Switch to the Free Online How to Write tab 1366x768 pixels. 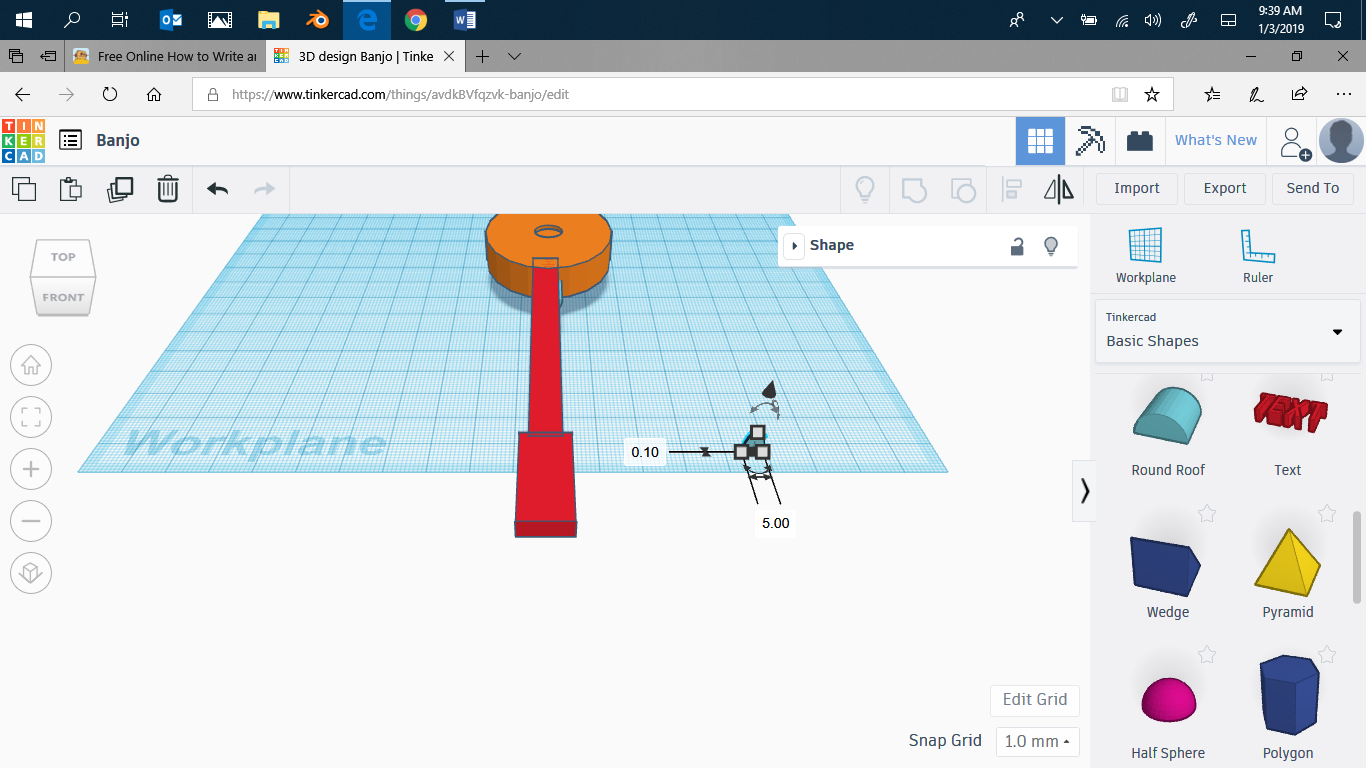tap(165, 57)
